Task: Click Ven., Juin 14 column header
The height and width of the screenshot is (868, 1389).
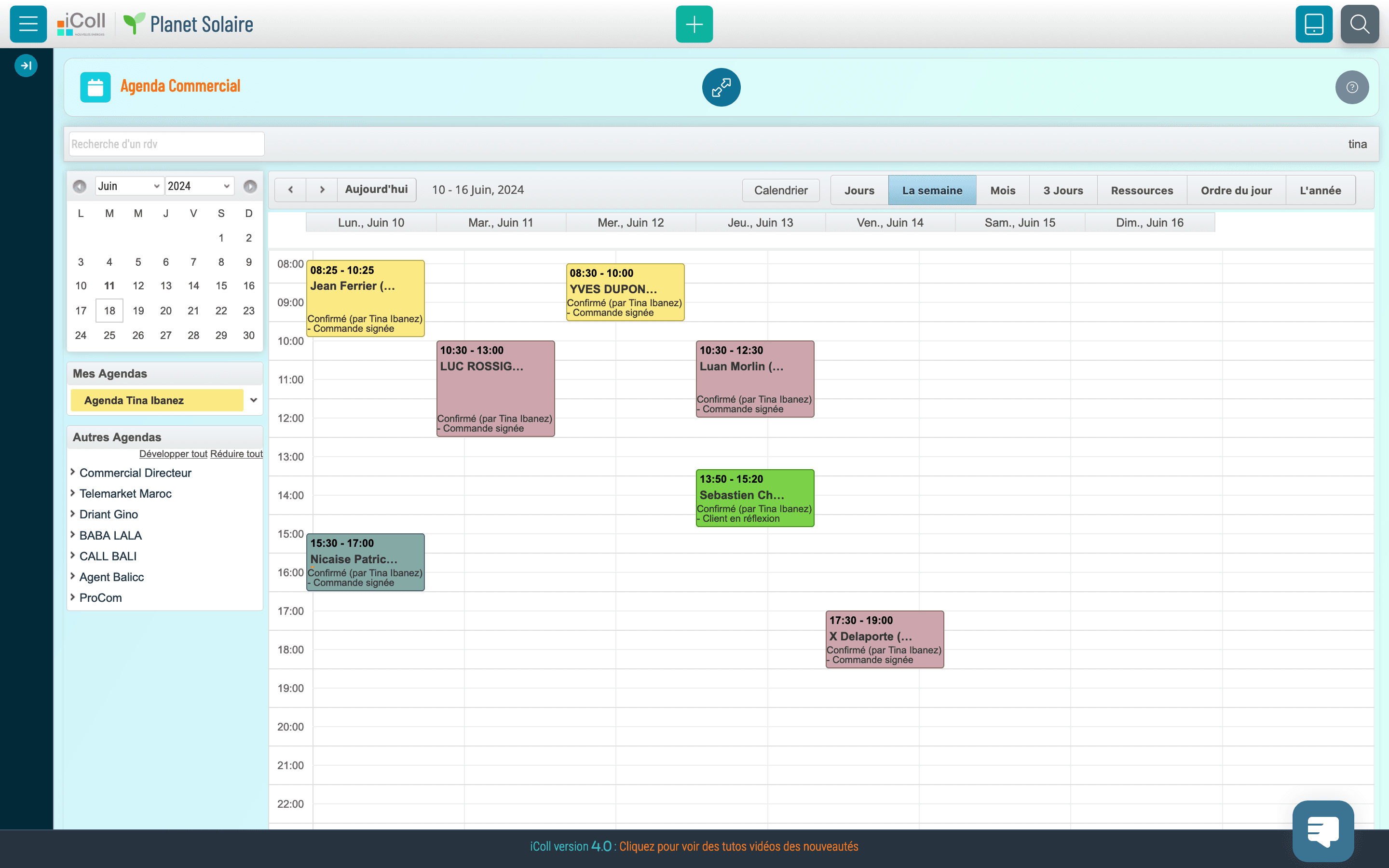Action: 890,223
